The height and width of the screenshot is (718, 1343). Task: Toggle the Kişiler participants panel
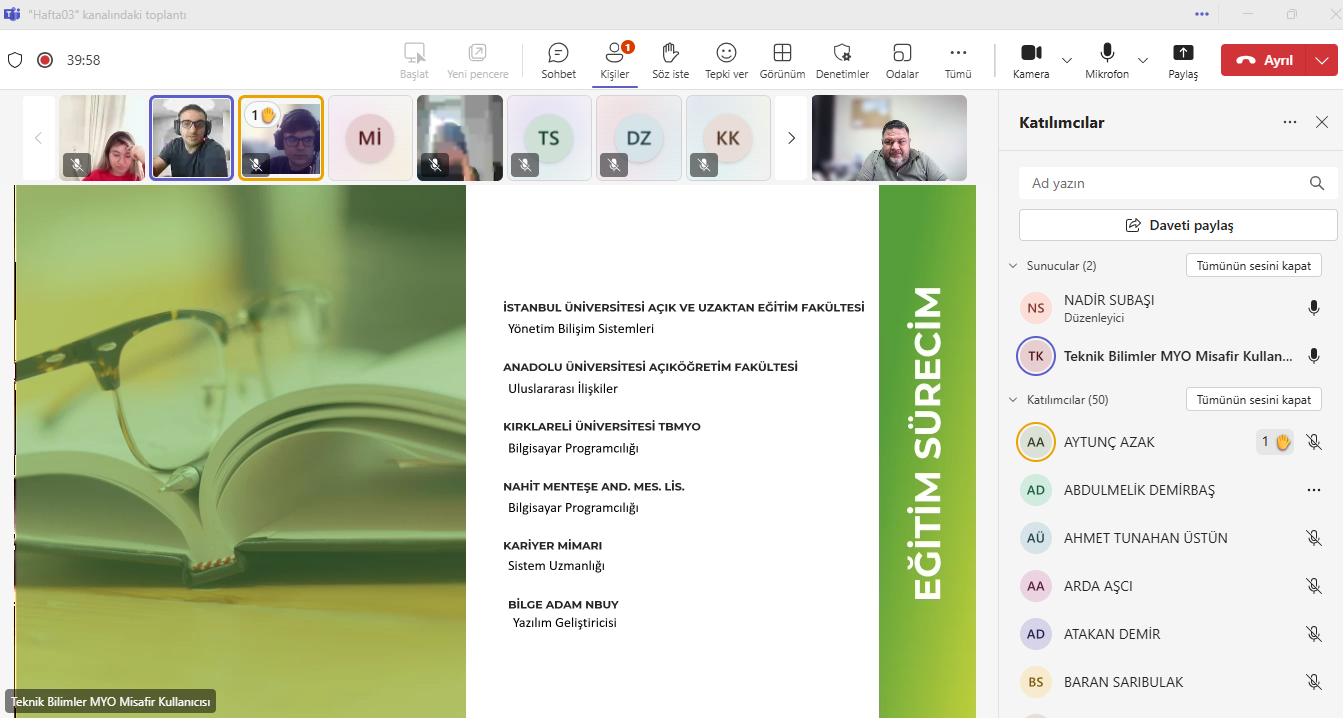click(615, 60)
